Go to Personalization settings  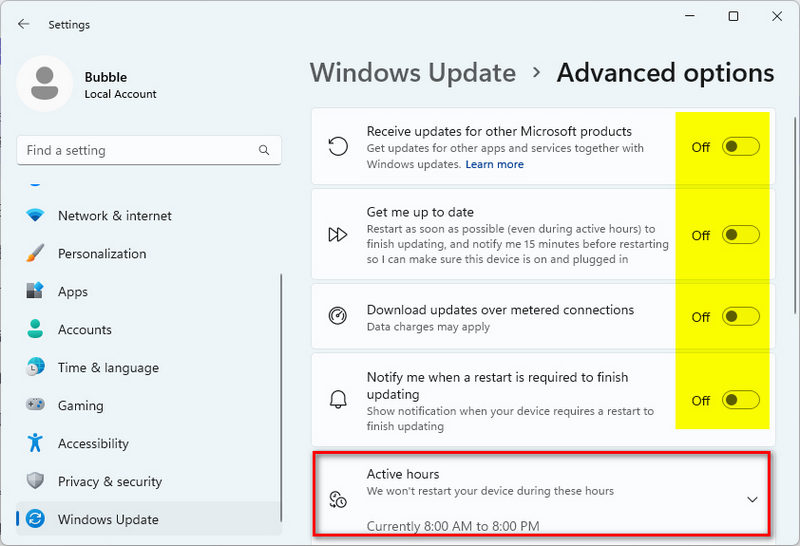(x=148, y=253)
